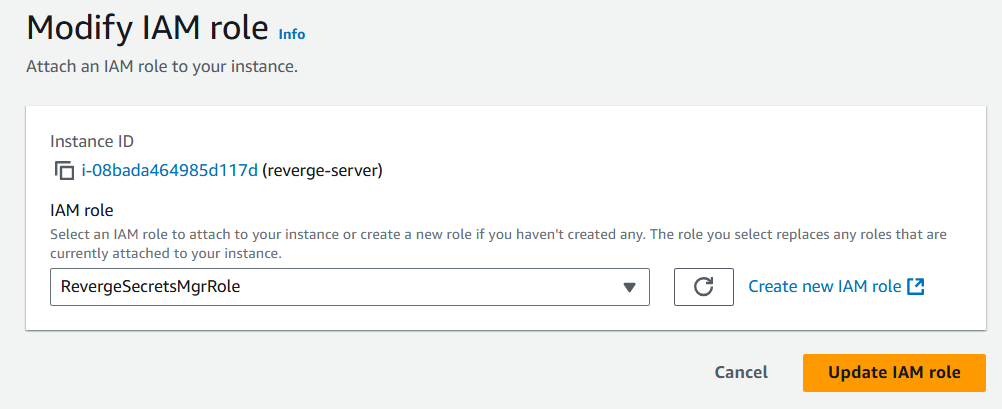Cancel the IAM role modification
The image size is (1002, 409).
[x=741, y=373]
